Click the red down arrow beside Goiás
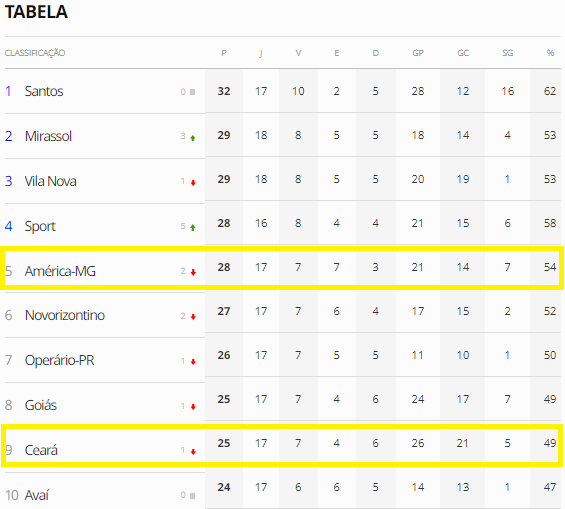Viewport: 565px width, 509px height. (193, 407)
